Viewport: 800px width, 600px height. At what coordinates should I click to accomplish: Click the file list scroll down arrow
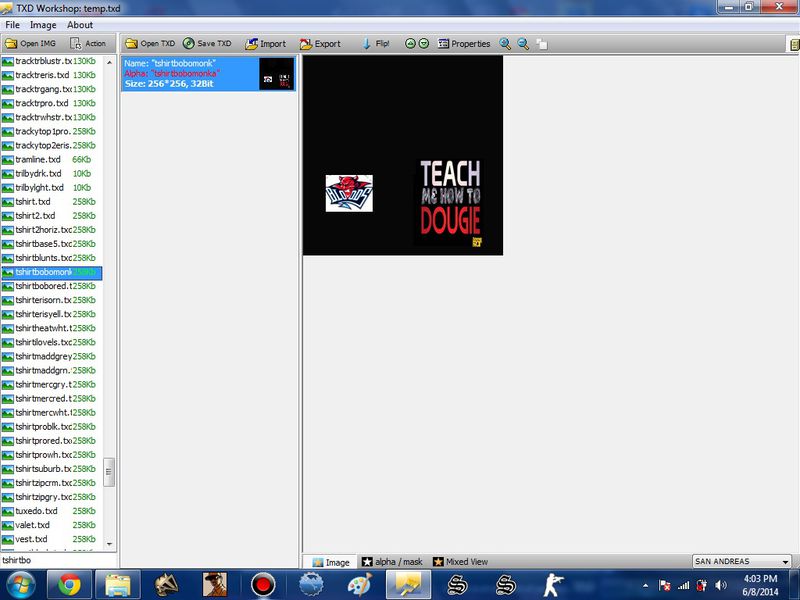click(x=109, y=544)
